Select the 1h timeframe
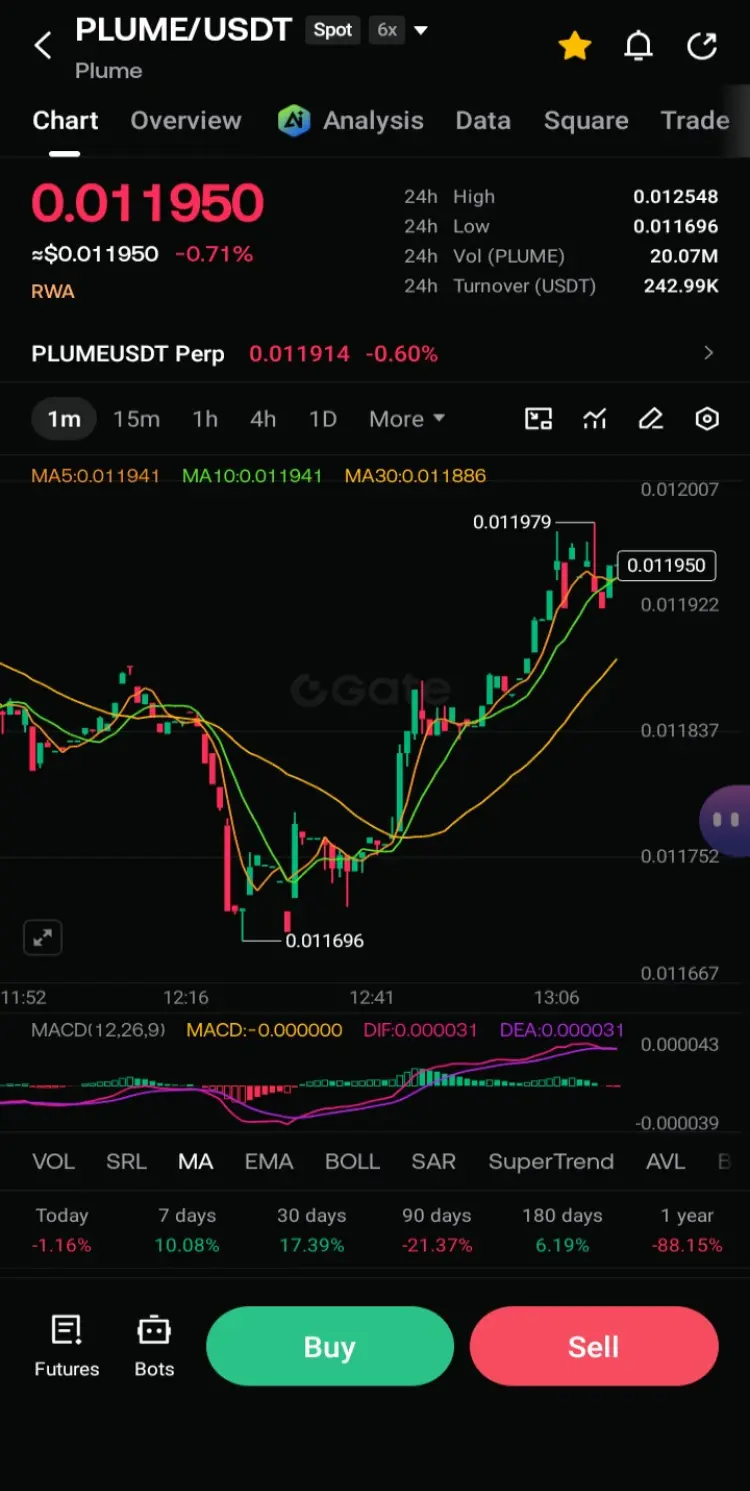 [x=205, y=419]
